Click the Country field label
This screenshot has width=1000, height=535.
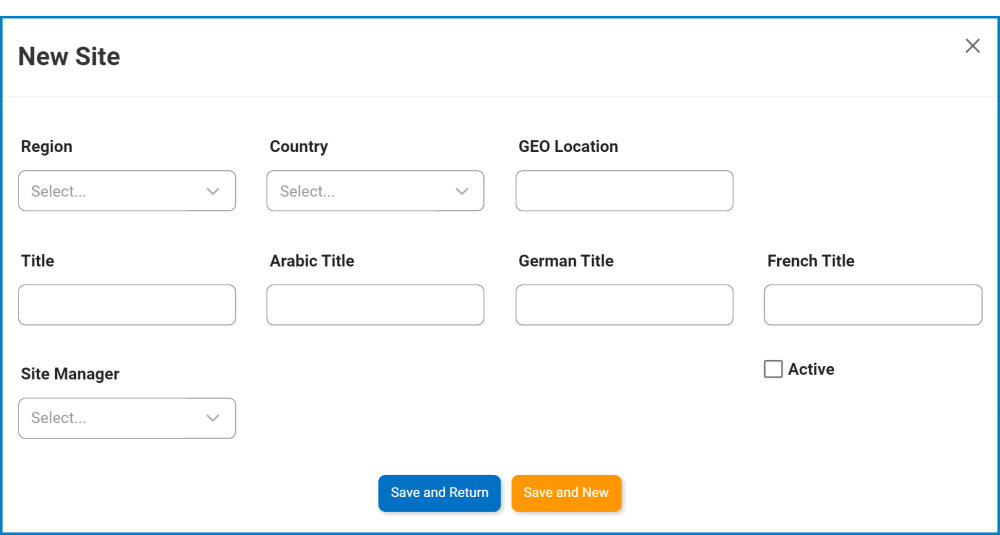tap(299, 147)
